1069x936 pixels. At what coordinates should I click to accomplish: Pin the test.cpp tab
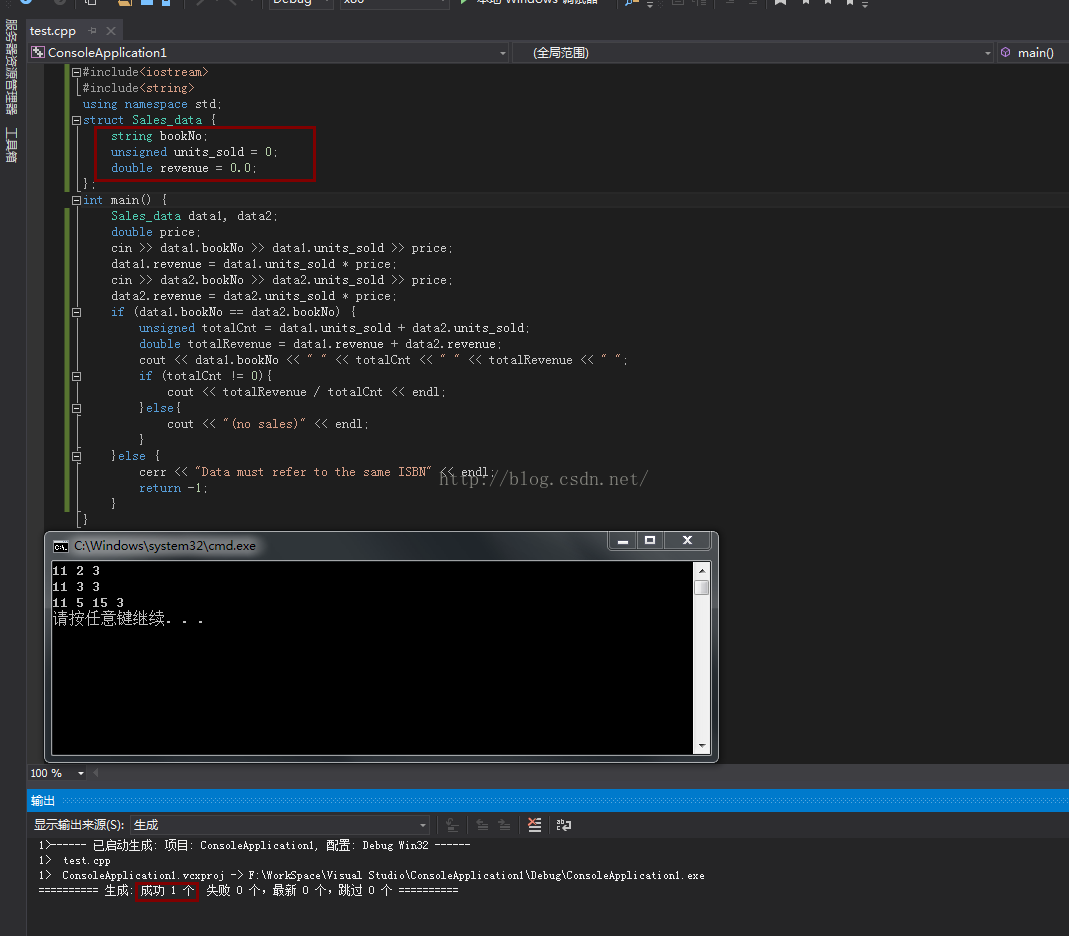pyautogui.click(x=93, y=31)
